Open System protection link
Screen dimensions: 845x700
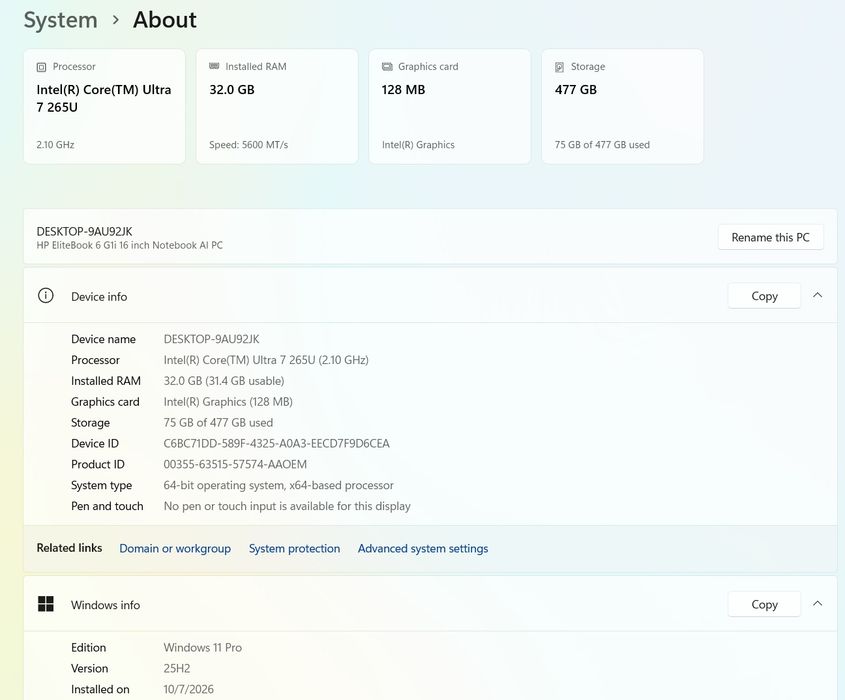click(x=294, y=549)
